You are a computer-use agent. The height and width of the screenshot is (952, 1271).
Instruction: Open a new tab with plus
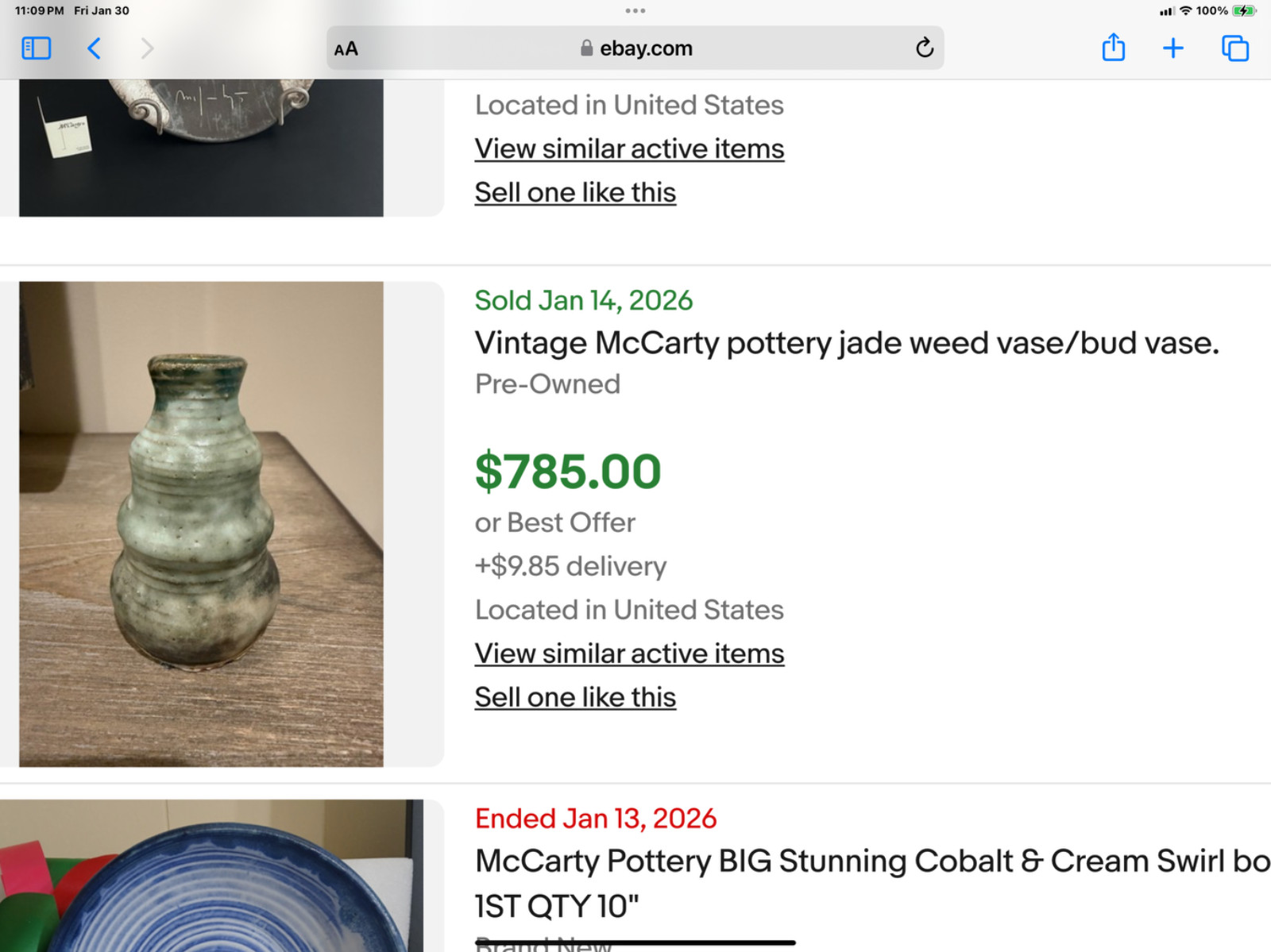pos(1172,48)
